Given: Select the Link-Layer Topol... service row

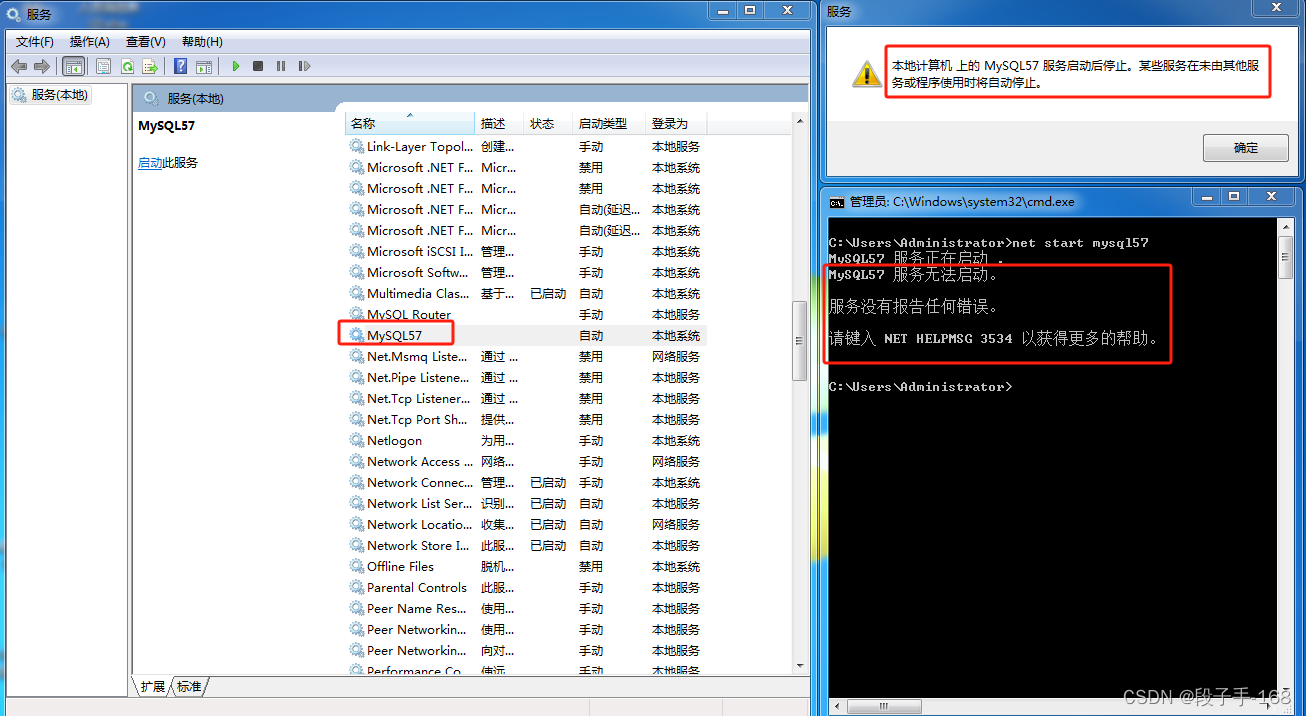Looking at the screenshot, I should pyautogui.click(x=526, y=147).
